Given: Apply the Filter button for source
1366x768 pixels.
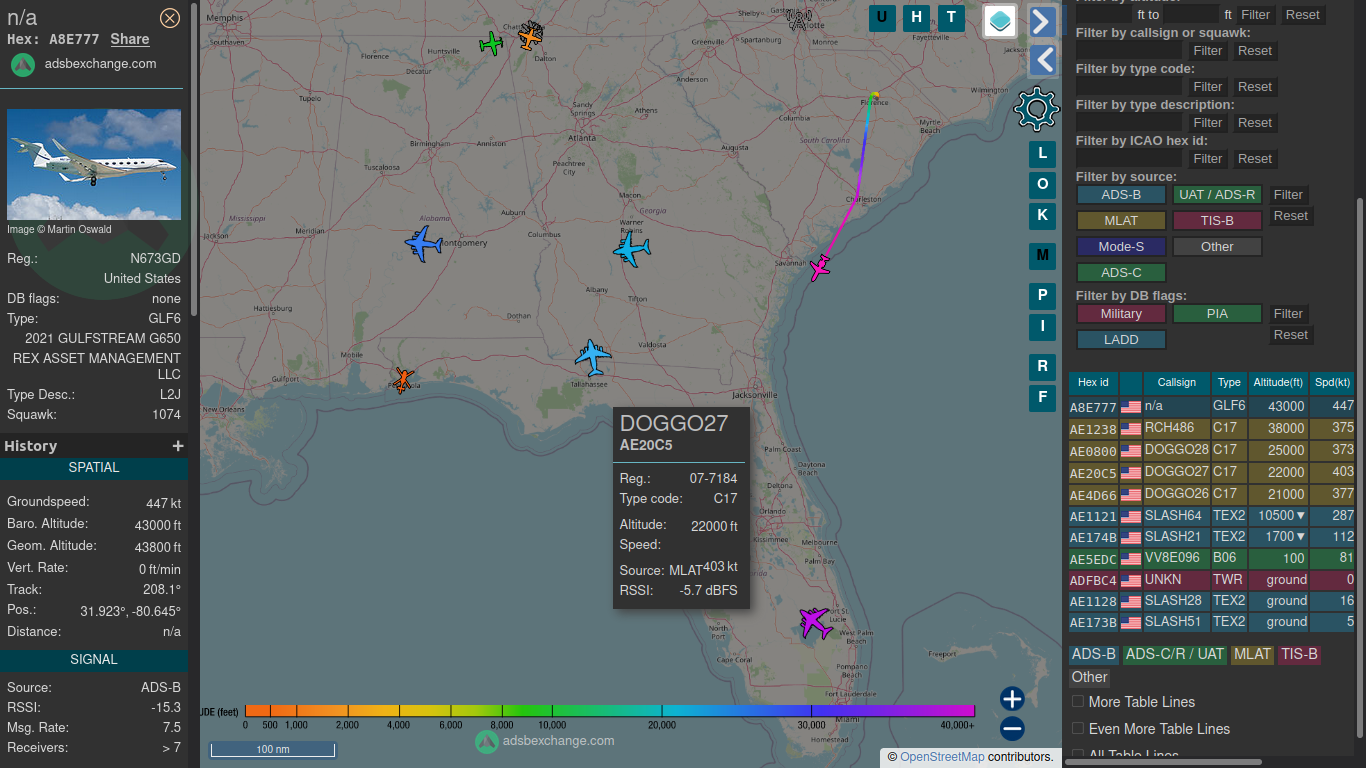Looking at the screenshot, I should 1289,195.
